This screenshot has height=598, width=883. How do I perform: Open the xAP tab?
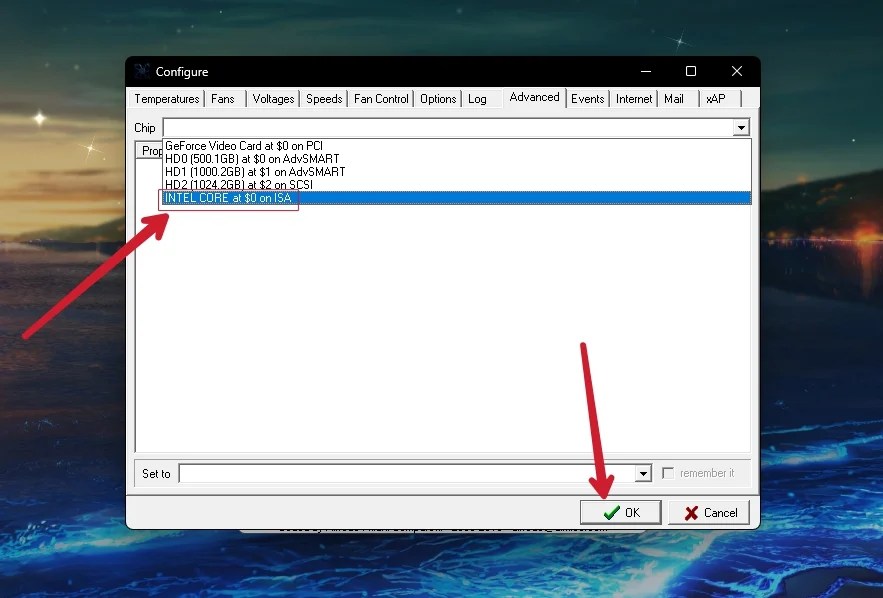pos(716,98)
